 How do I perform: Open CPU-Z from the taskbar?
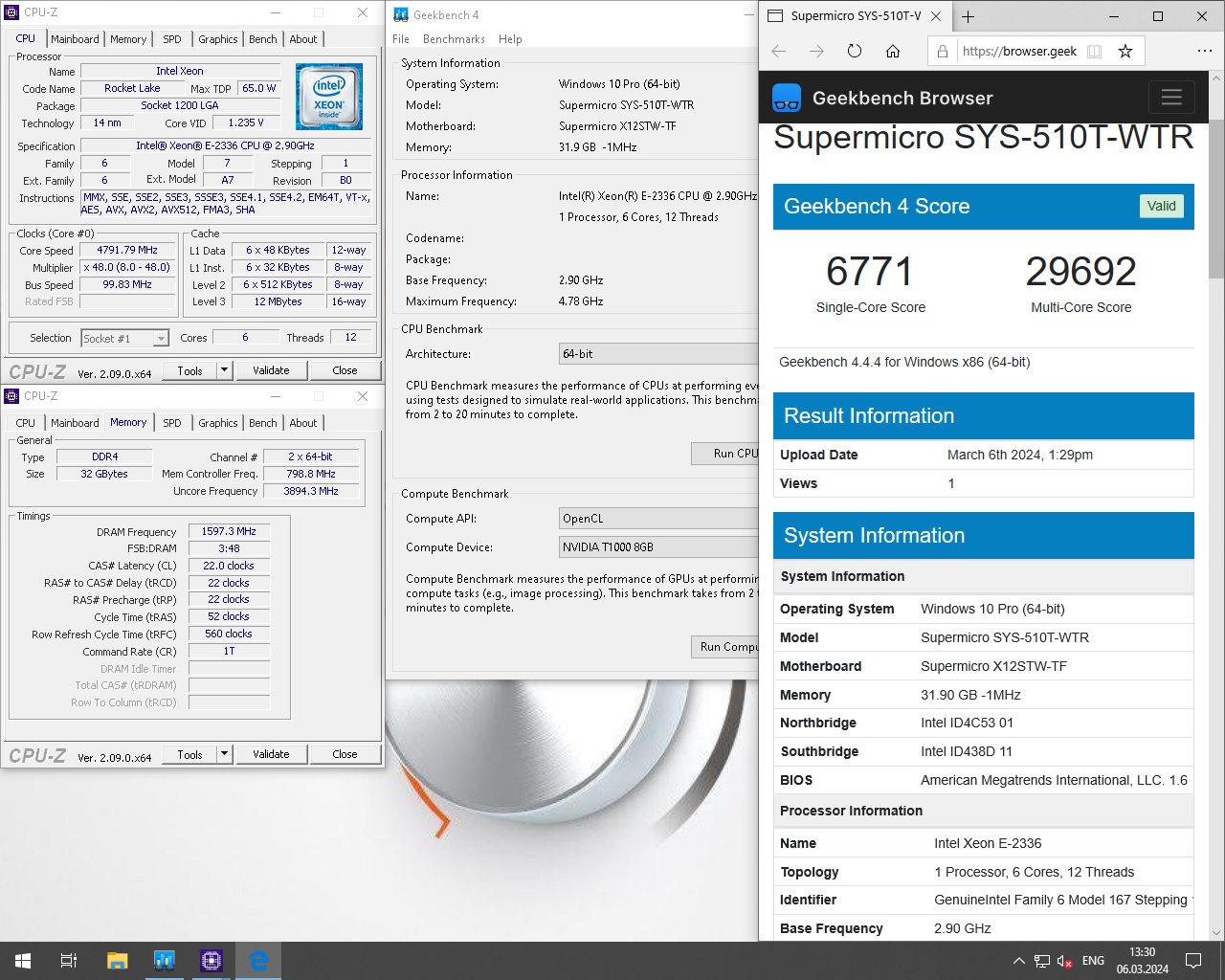tap(212, 961)
